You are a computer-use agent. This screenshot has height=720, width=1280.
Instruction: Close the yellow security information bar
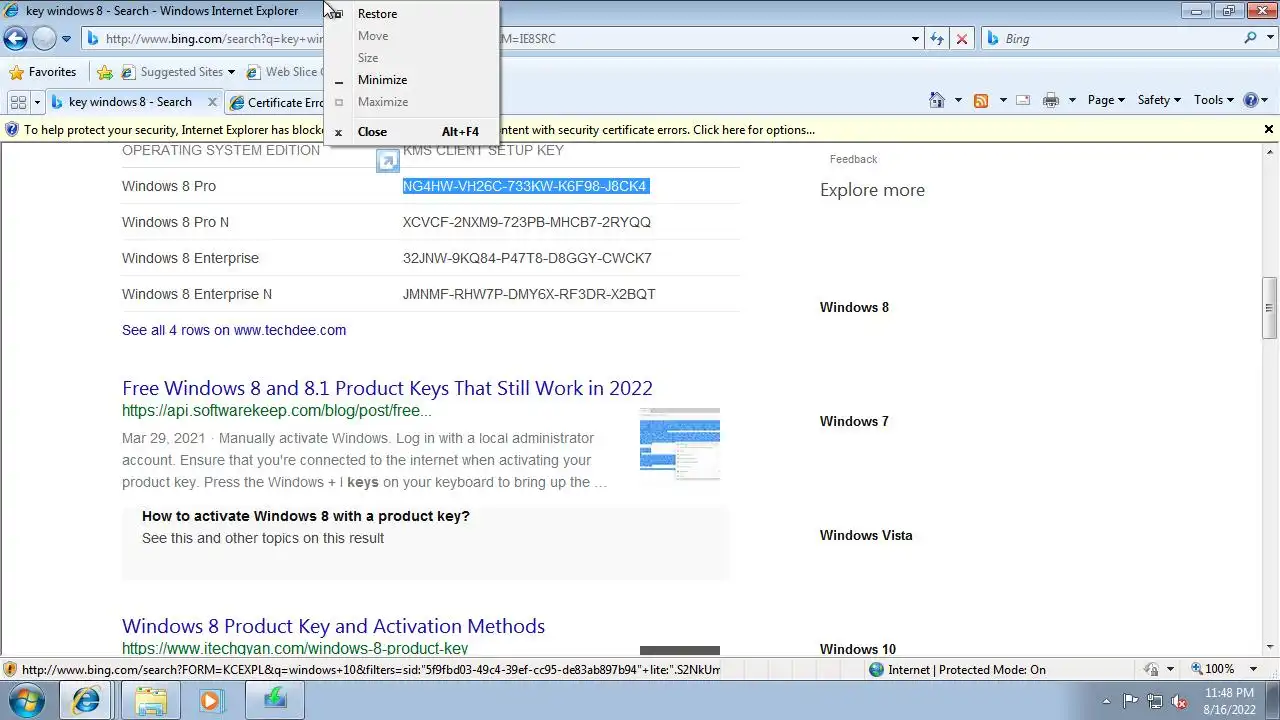pos(1269,129)
